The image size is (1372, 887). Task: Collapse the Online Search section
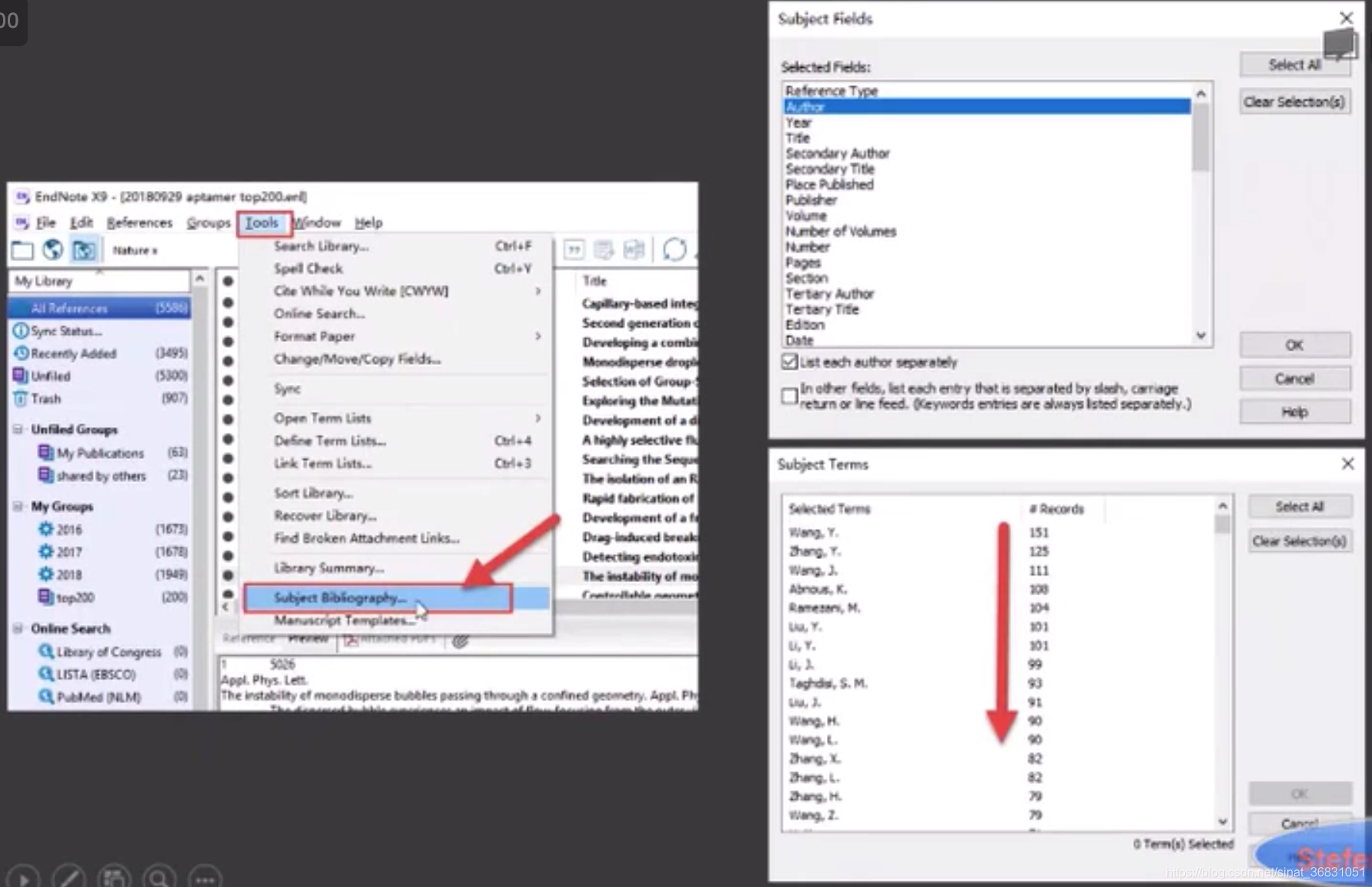18,628
